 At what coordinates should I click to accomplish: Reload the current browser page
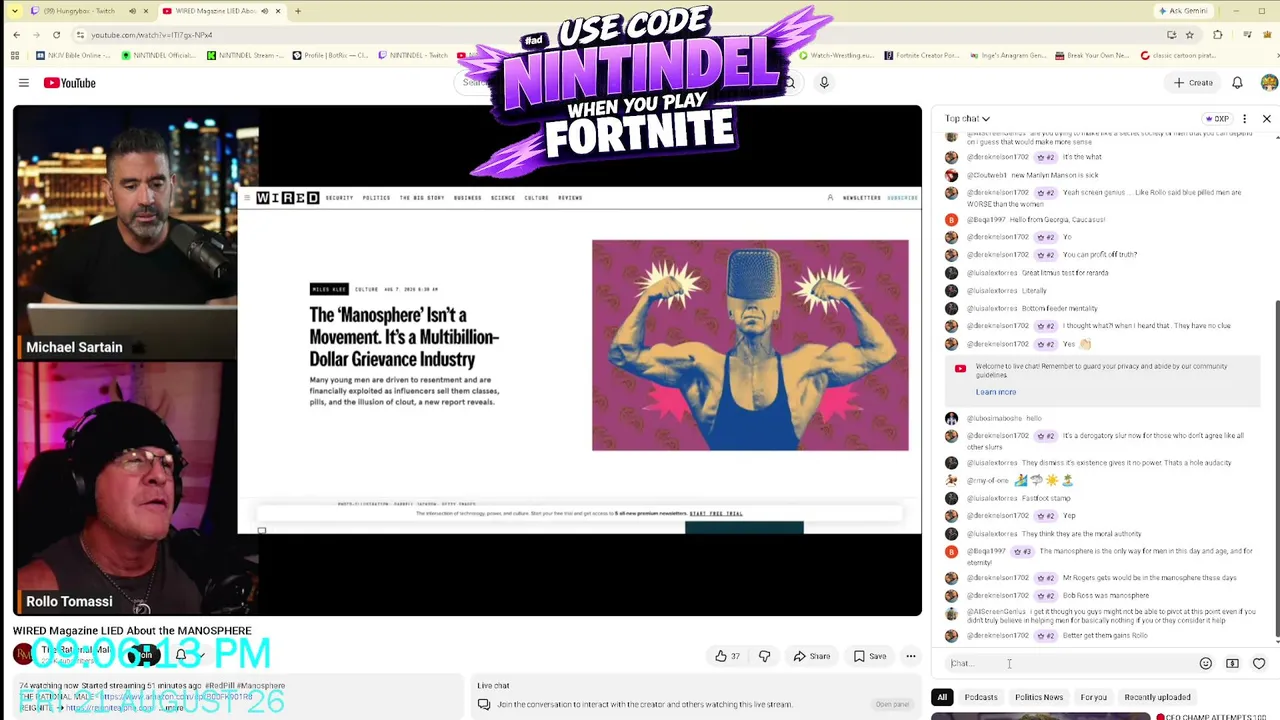pyautogui.click(x=56, y=35)
